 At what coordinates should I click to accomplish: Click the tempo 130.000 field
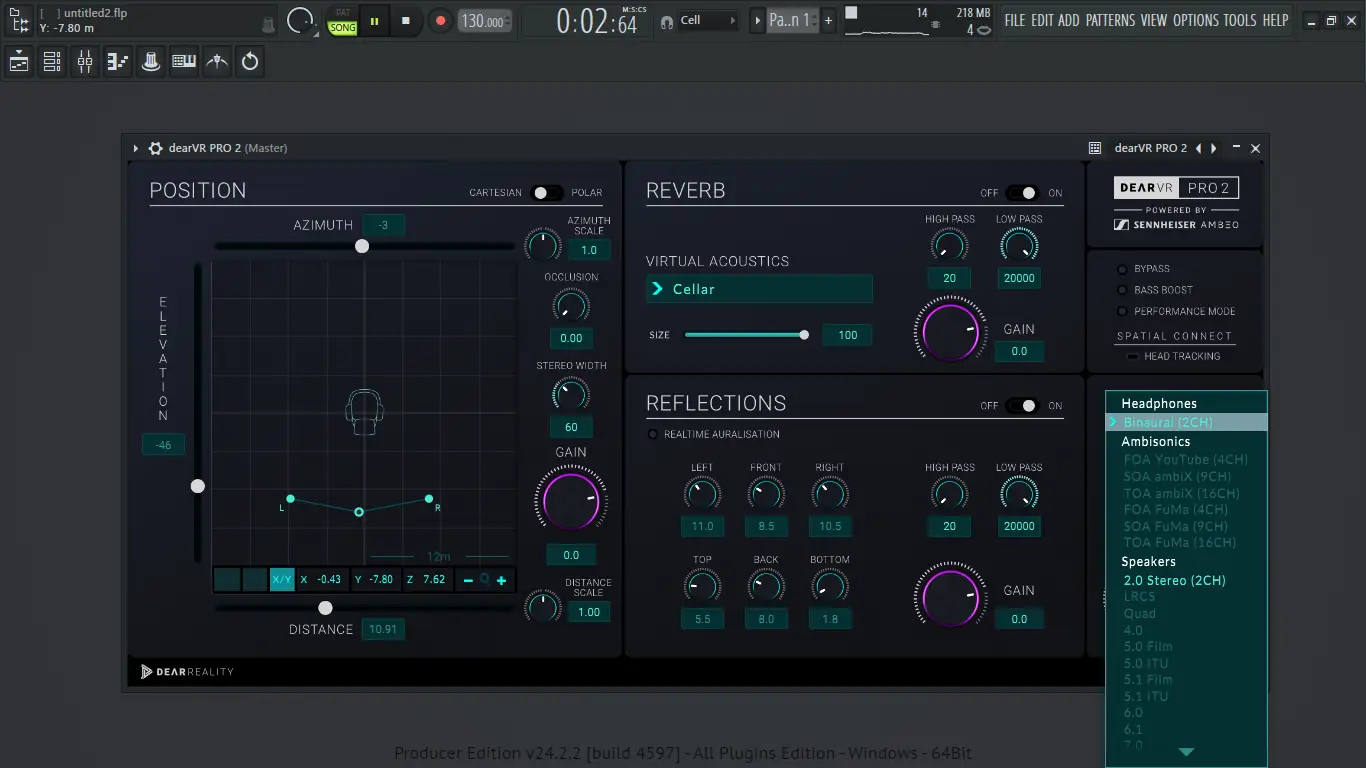coord(485,21)
